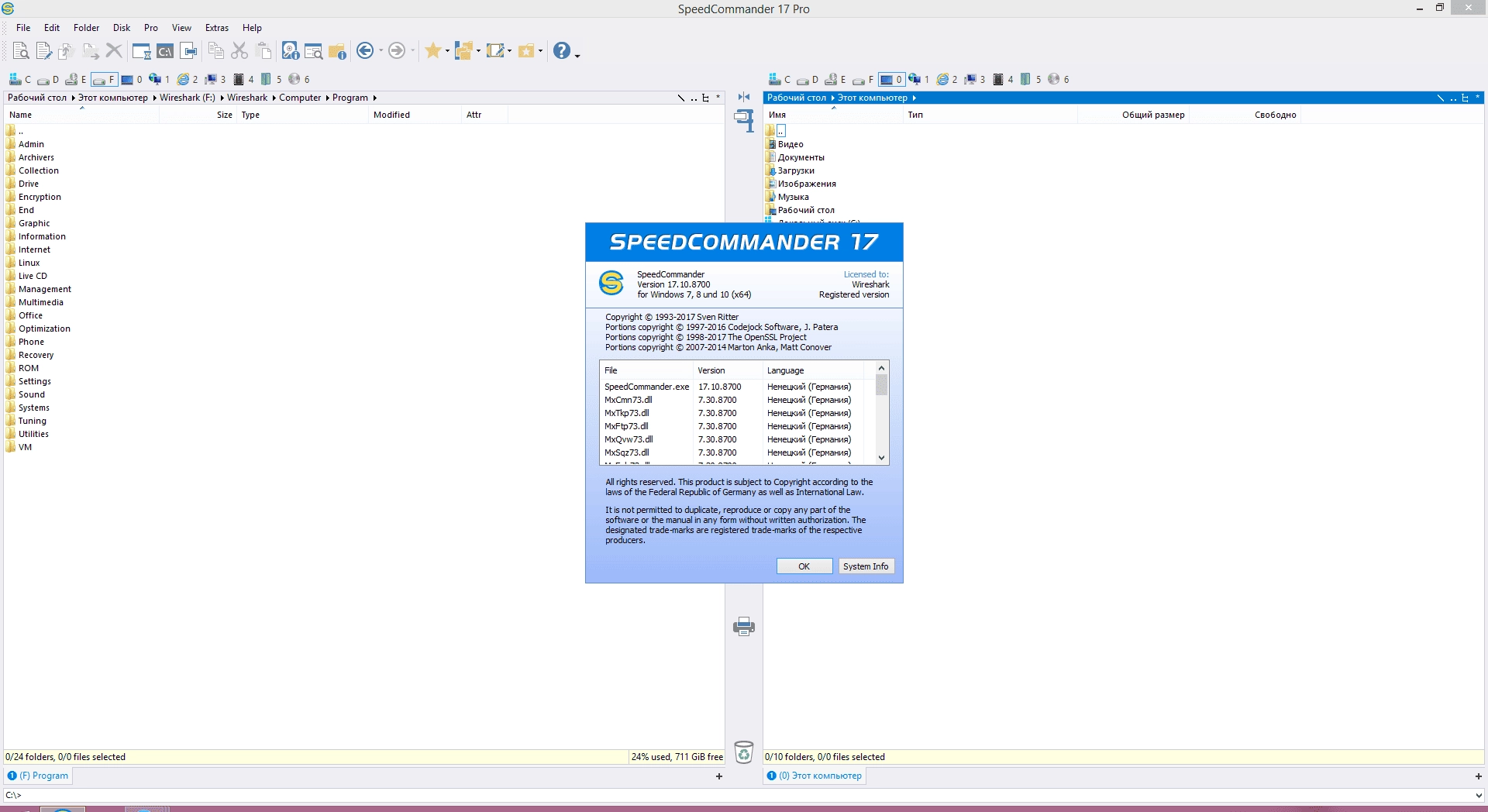1488x812 pixels.
Task: Open the Disk menu
Action: 122,28
